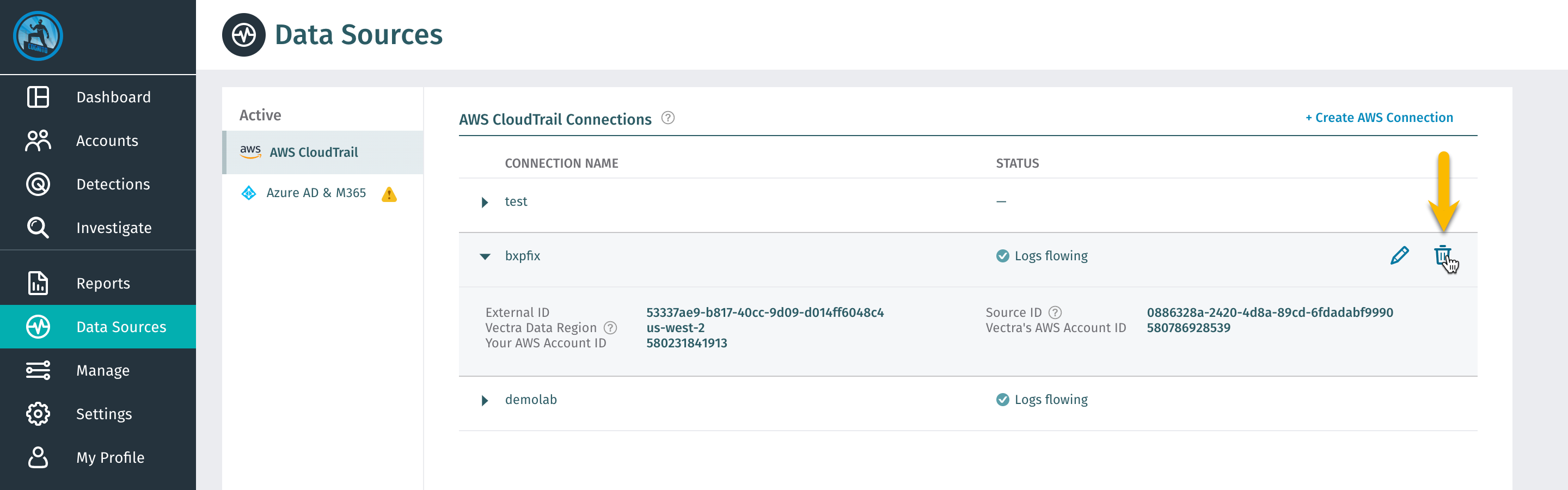
Task: Click the pencil icon to edit bxpfix
Action: (x=1399, y=256)
